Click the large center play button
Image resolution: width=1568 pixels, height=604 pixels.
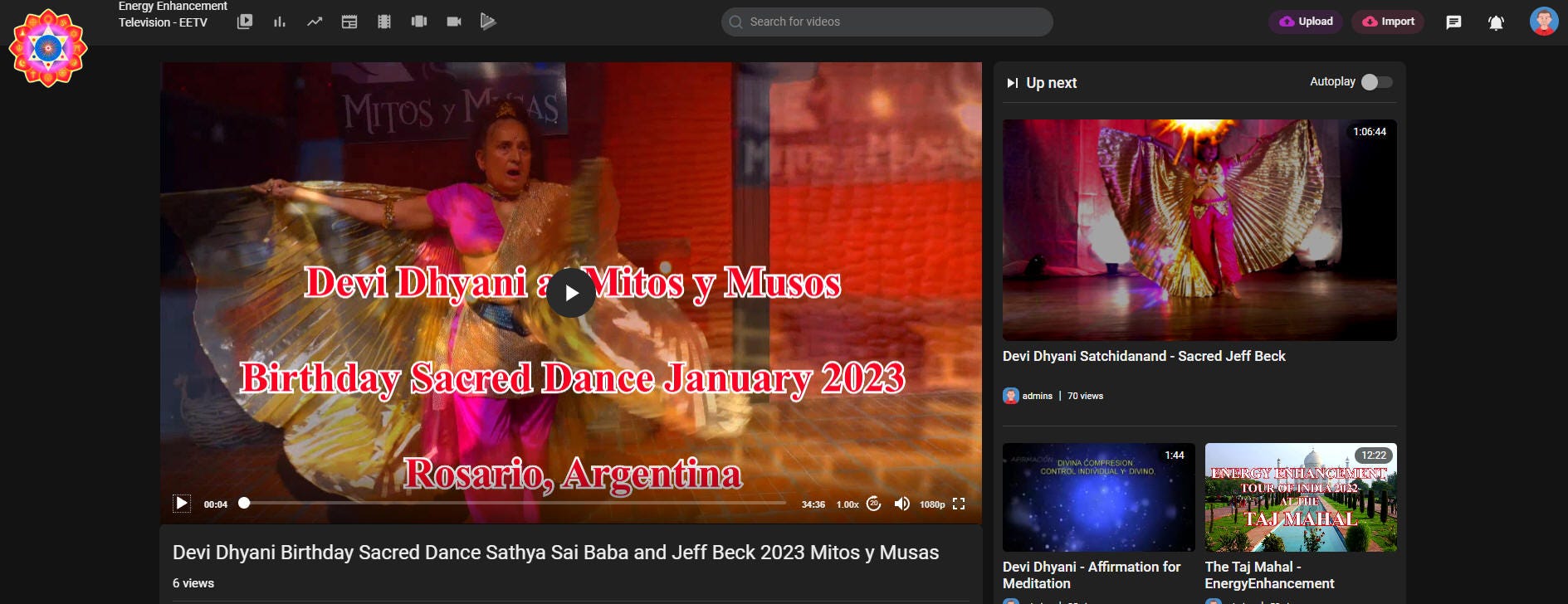(571, 293)
